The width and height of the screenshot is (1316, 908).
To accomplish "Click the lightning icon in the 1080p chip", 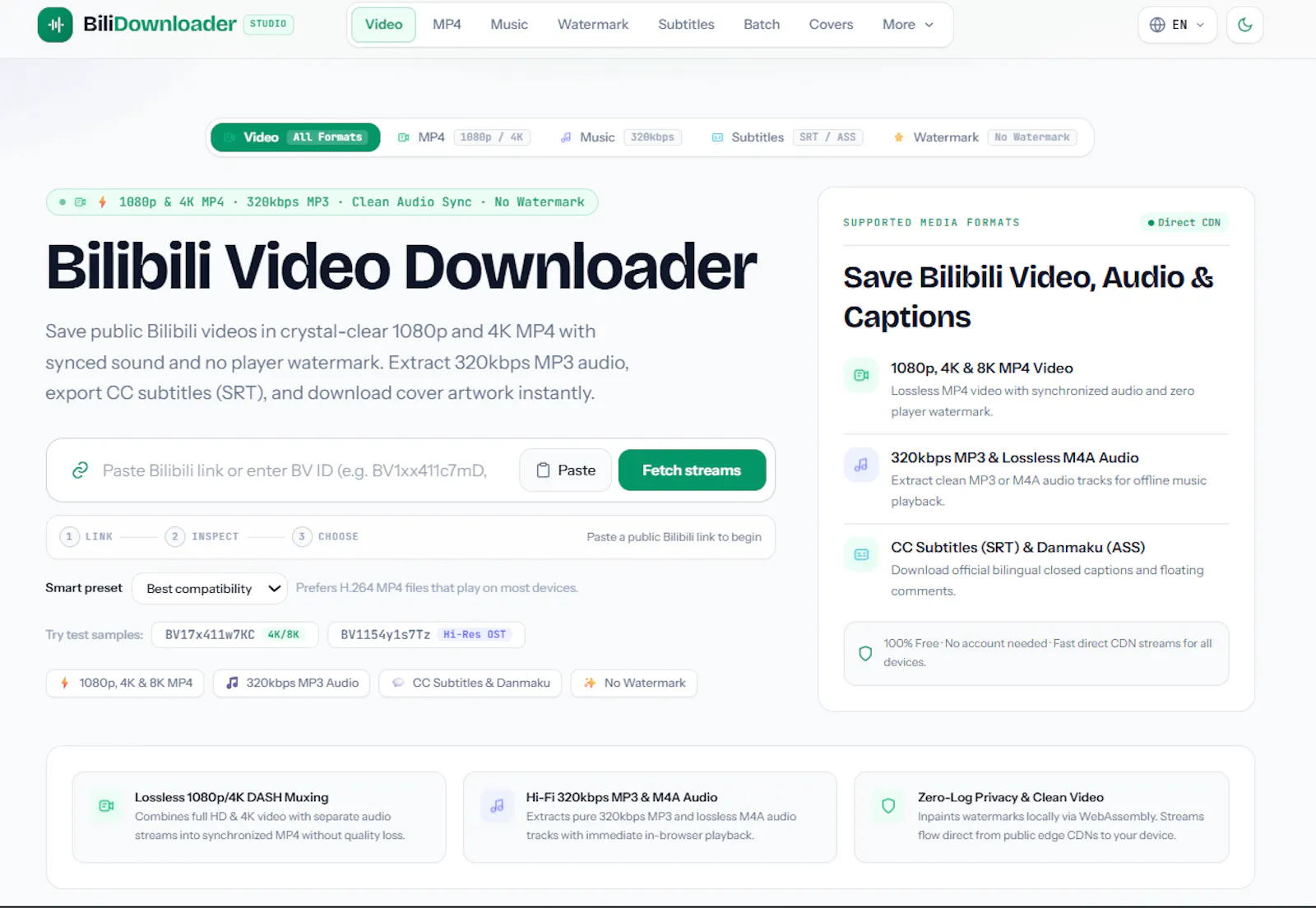I will (x=64, y=683).
